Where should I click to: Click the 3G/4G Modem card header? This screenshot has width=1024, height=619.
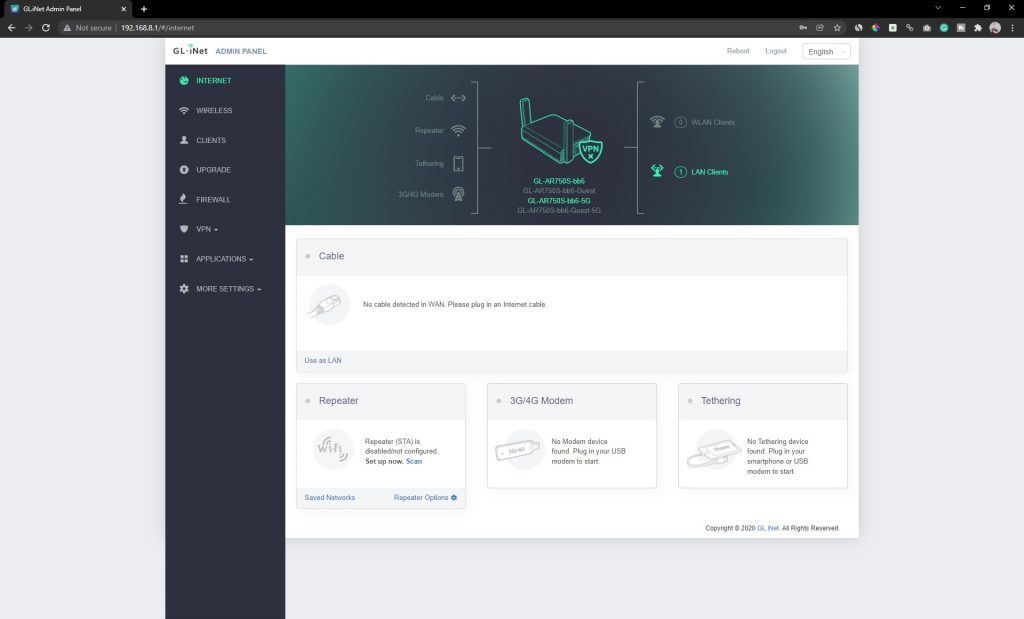click(572, 402)
